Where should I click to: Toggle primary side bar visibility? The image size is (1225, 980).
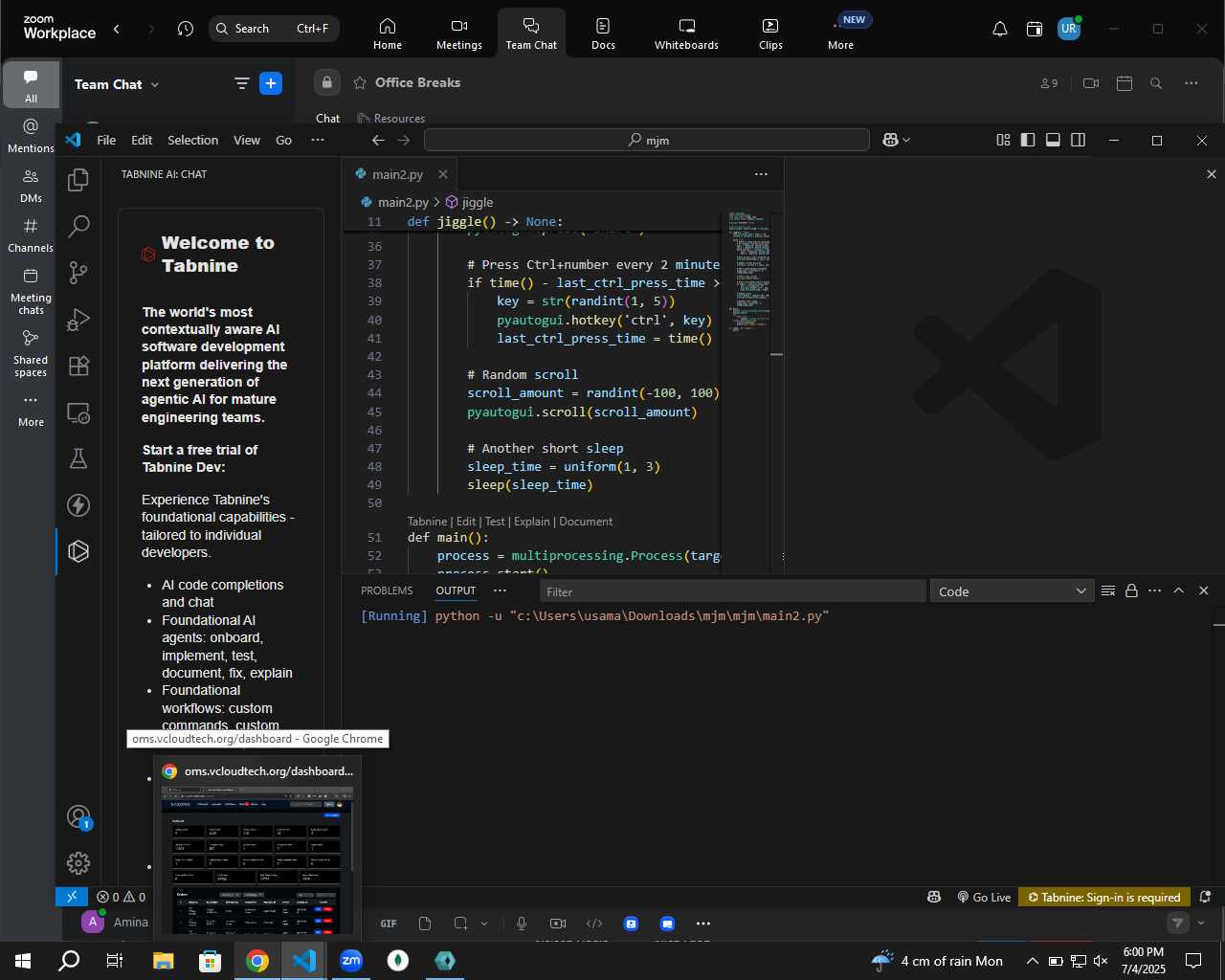coord(1028,140)
